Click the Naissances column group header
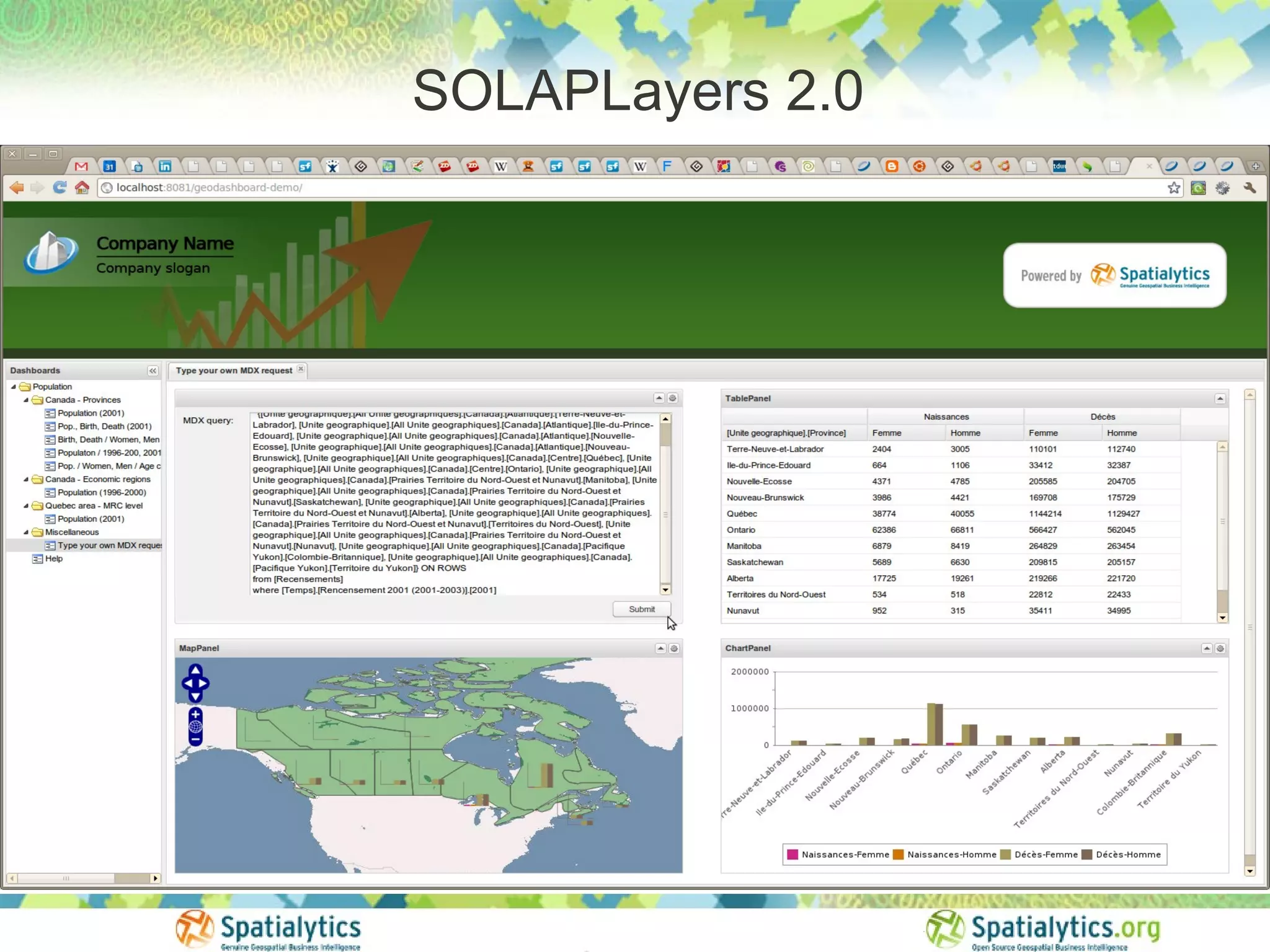 coord(946,416)
